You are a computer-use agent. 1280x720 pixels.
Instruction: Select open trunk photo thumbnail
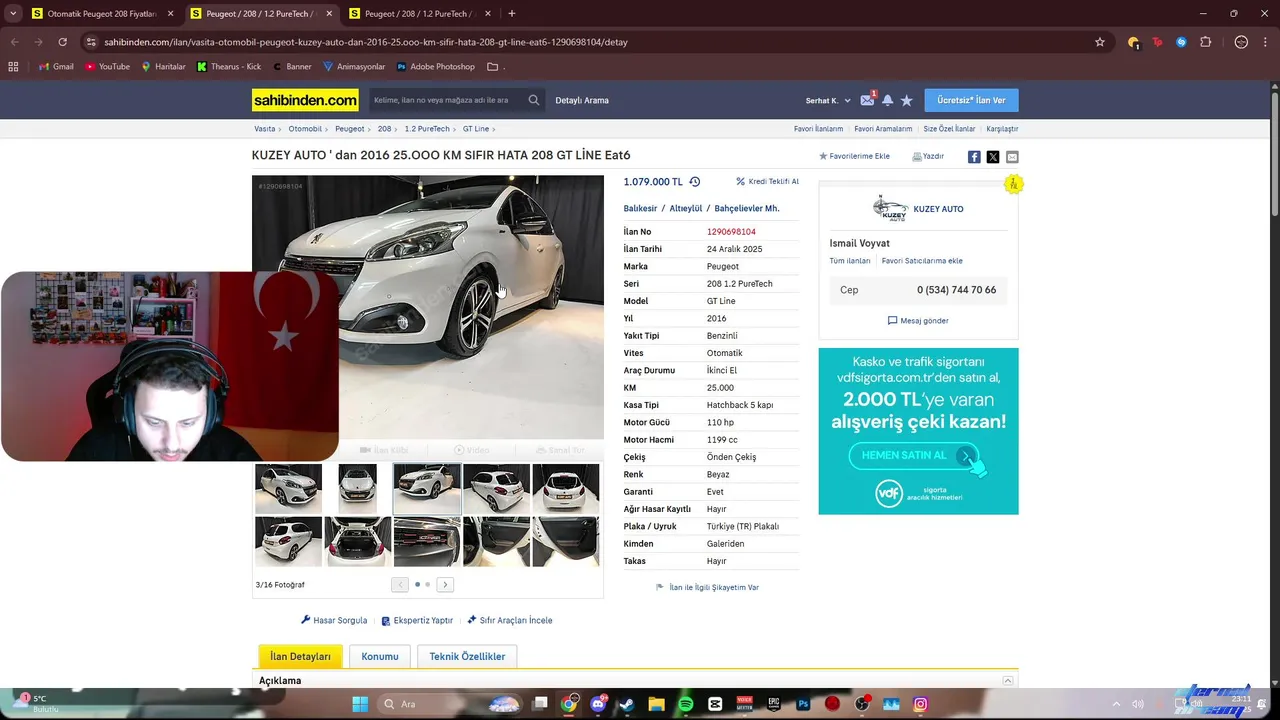(358, 542)
